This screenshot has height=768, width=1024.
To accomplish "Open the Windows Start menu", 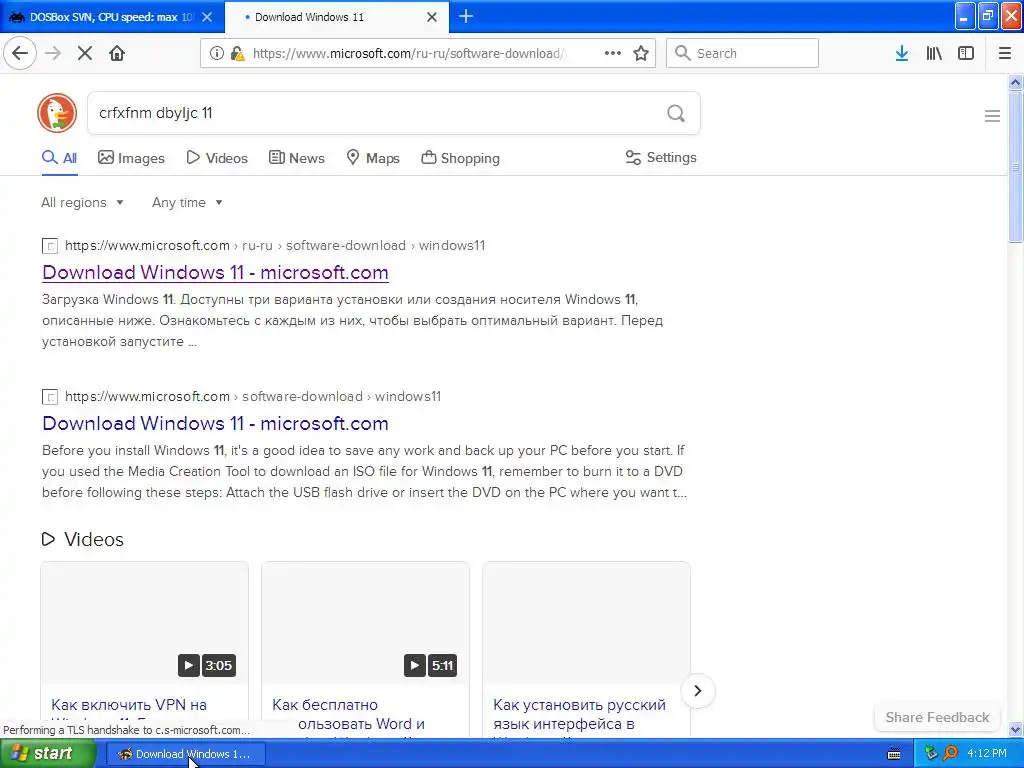I will pos(48,754).
